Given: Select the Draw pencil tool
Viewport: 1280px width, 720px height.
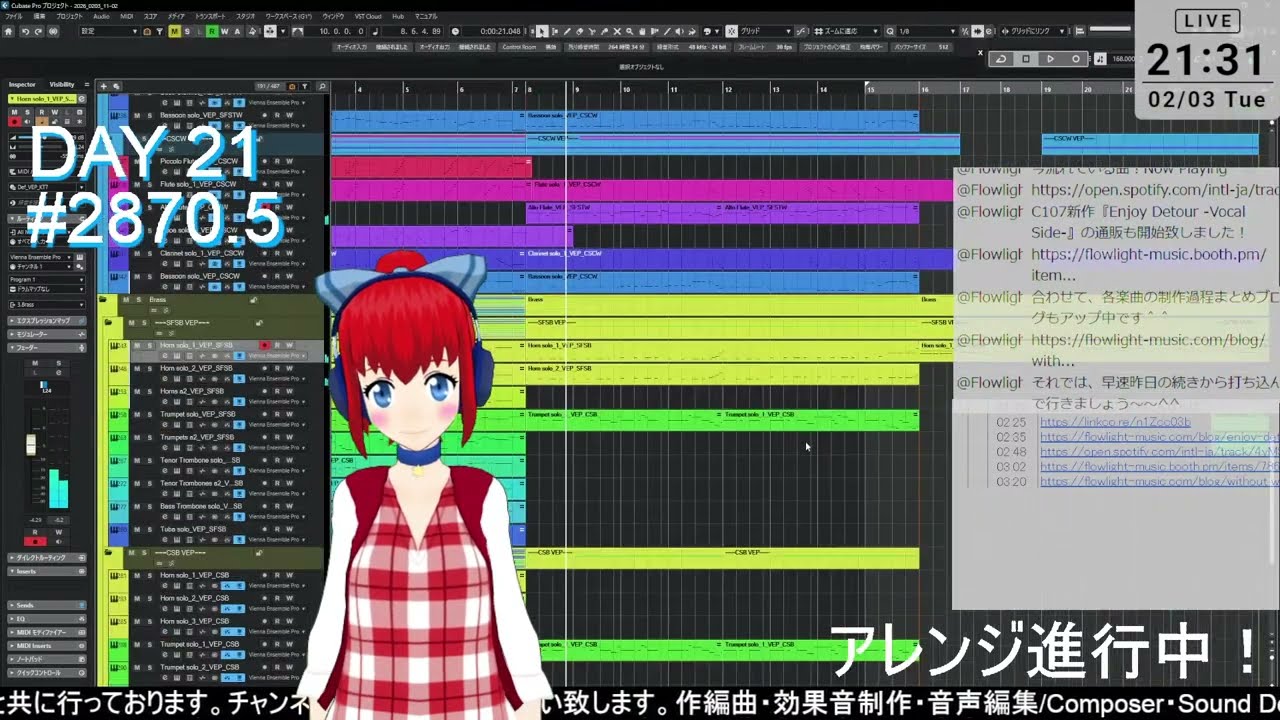Looking at the screenshot, I should [x=567, y=31].
